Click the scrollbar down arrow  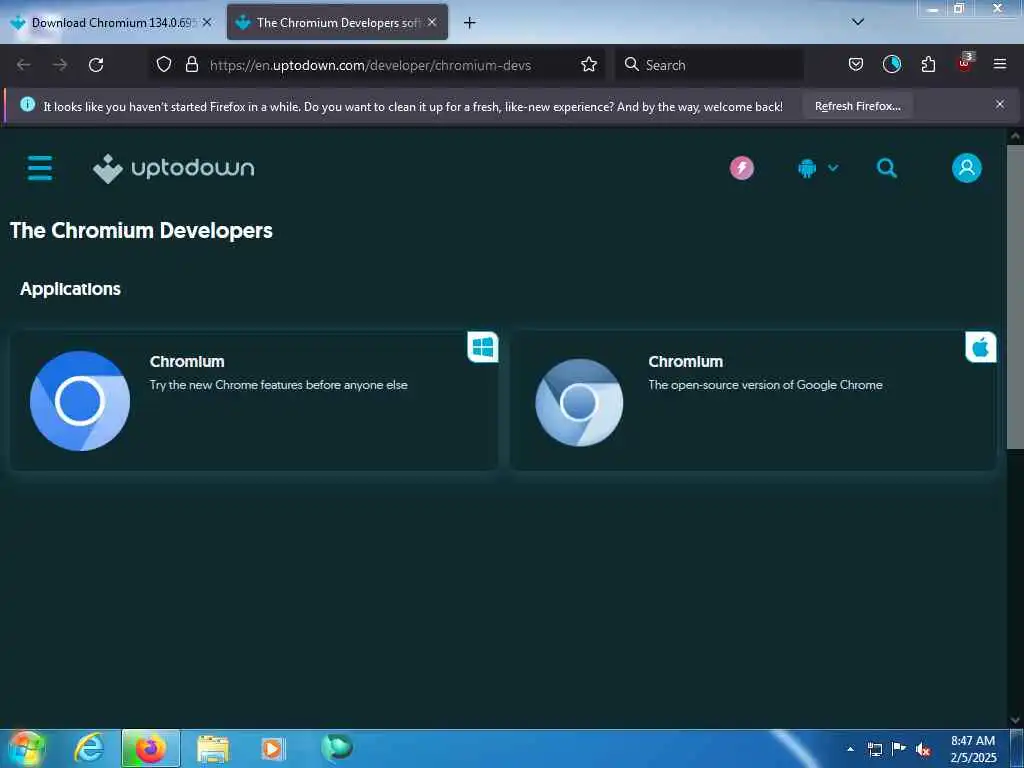[x=1015, y=721]
